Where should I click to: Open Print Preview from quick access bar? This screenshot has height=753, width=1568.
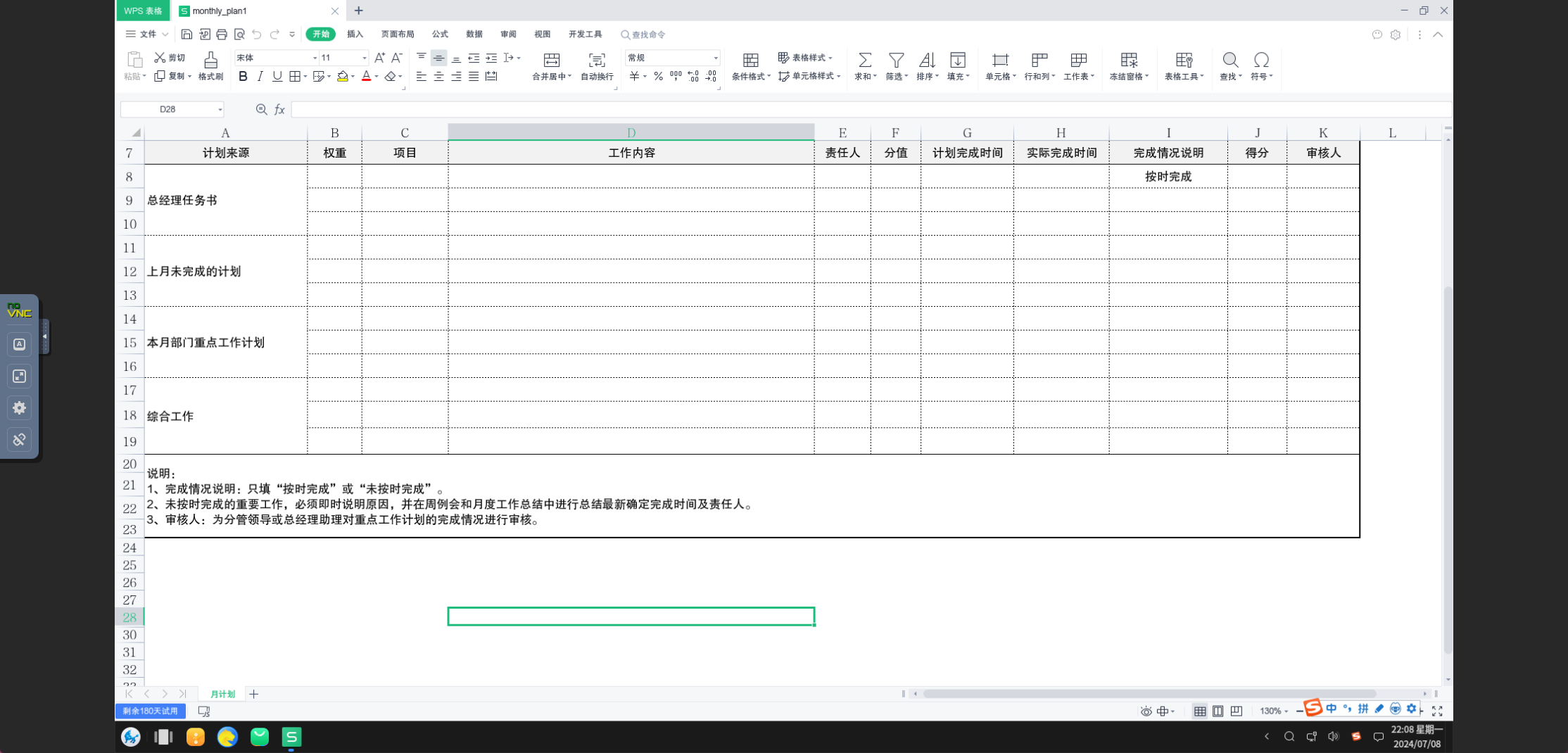(x=239, y=34)
